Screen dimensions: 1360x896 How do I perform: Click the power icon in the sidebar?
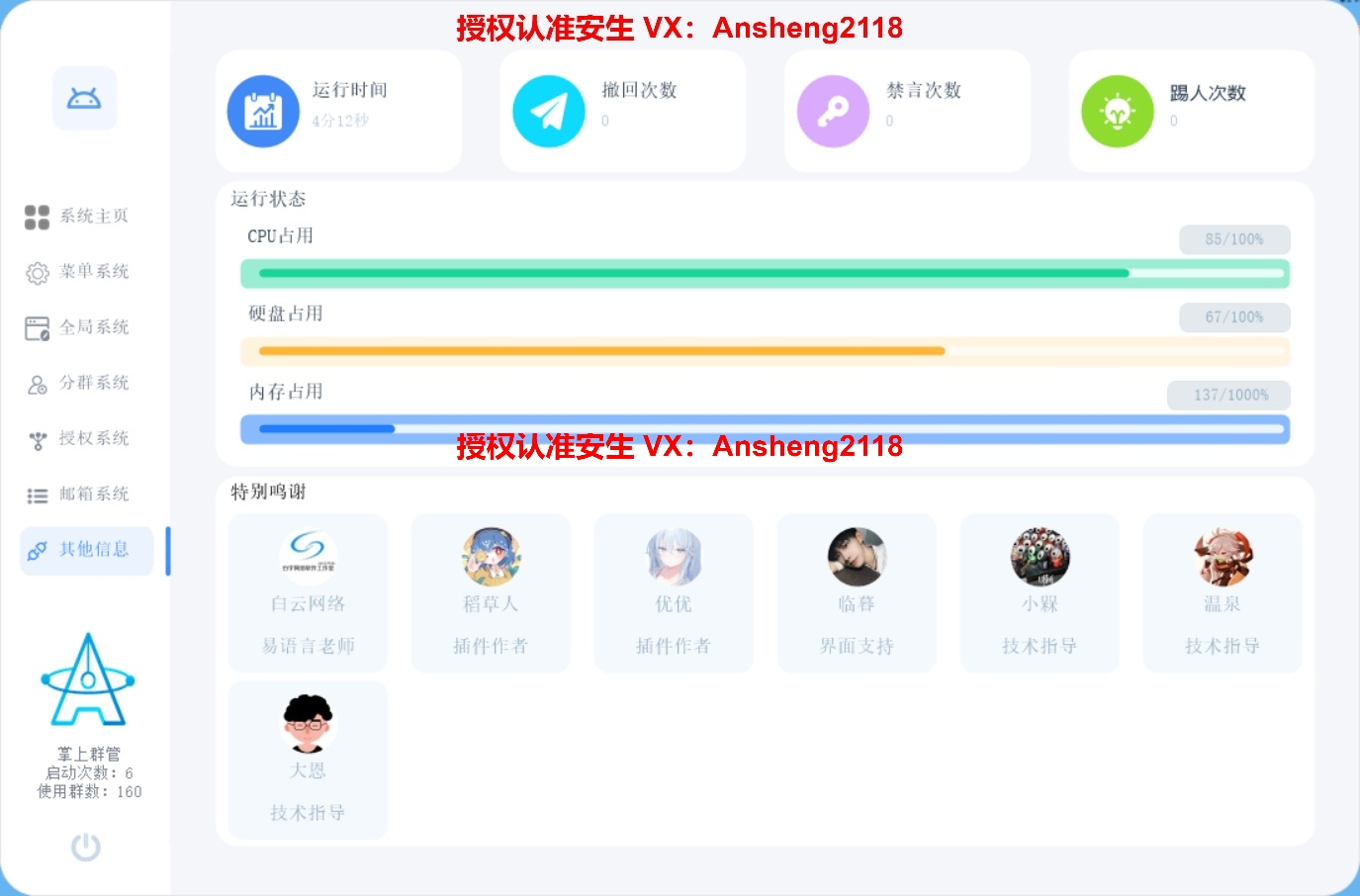pos(86,847)
